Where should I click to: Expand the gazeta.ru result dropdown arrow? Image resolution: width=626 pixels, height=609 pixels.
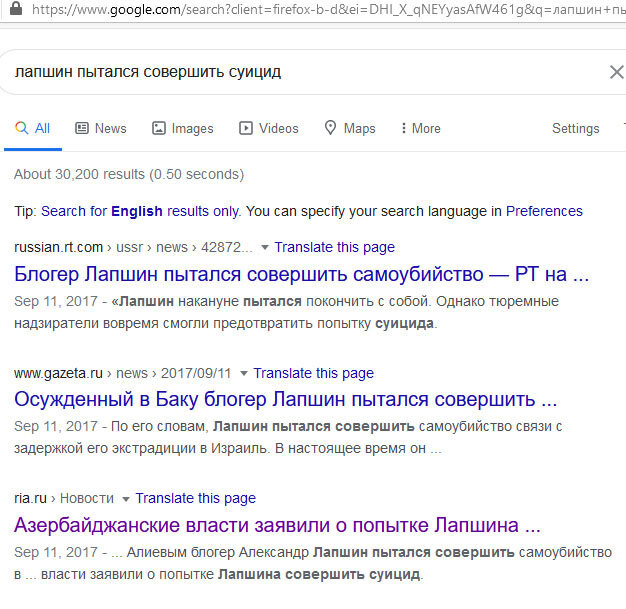tap(244, 373)
